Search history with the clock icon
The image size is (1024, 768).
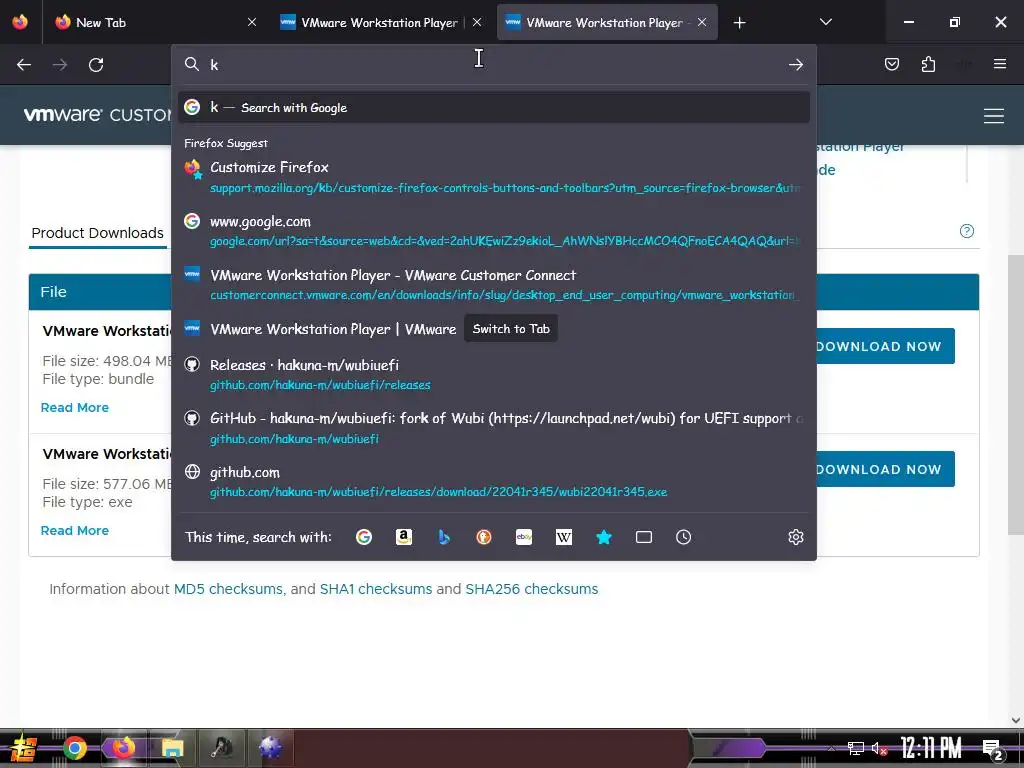(684, 537)
